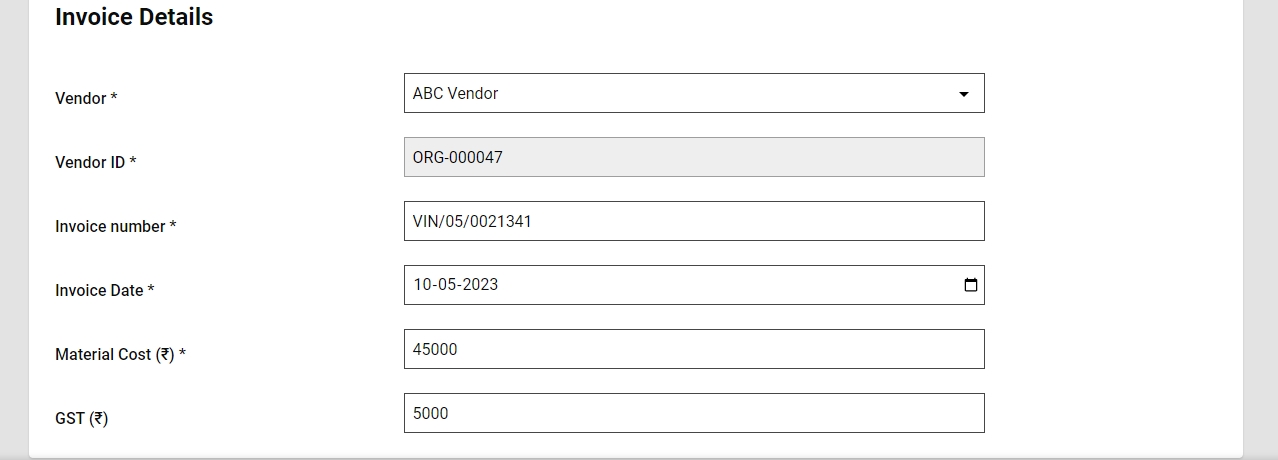Click the Material Cost label text
Screen dimensions: 1278x460
pos(103,354)
